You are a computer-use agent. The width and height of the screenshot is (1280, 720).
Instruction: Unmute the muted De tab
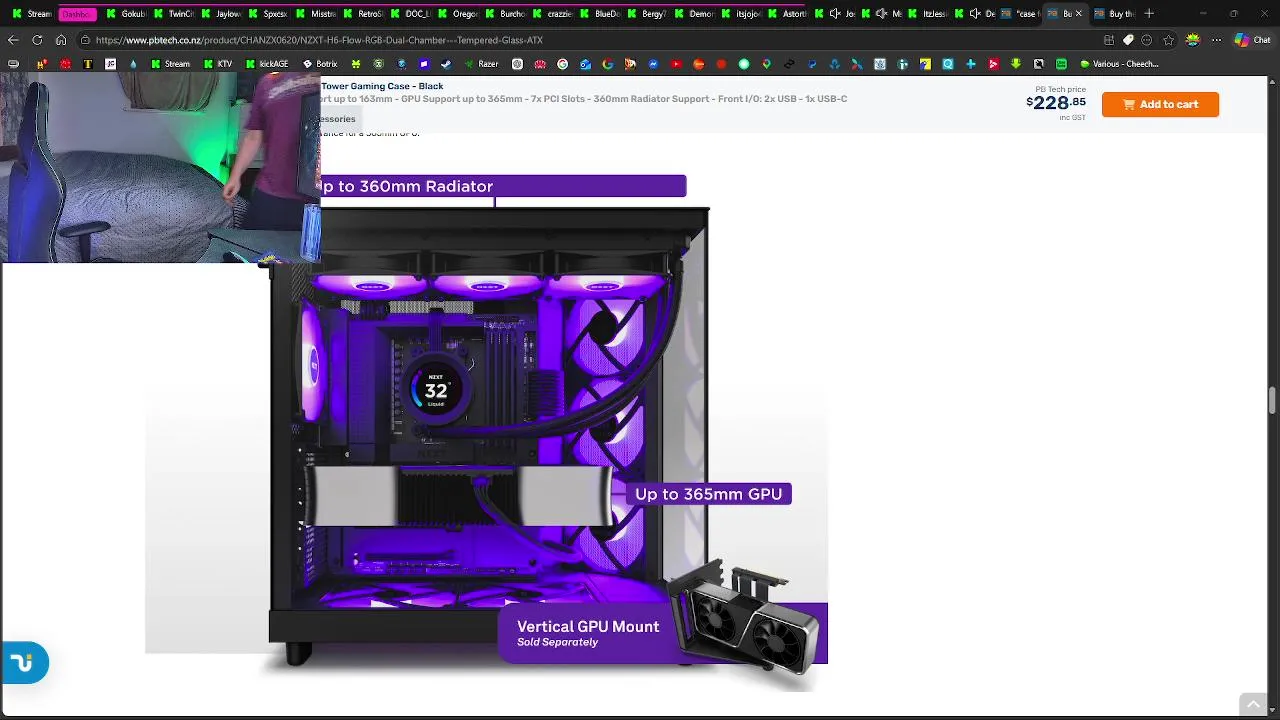click(975, 14)
